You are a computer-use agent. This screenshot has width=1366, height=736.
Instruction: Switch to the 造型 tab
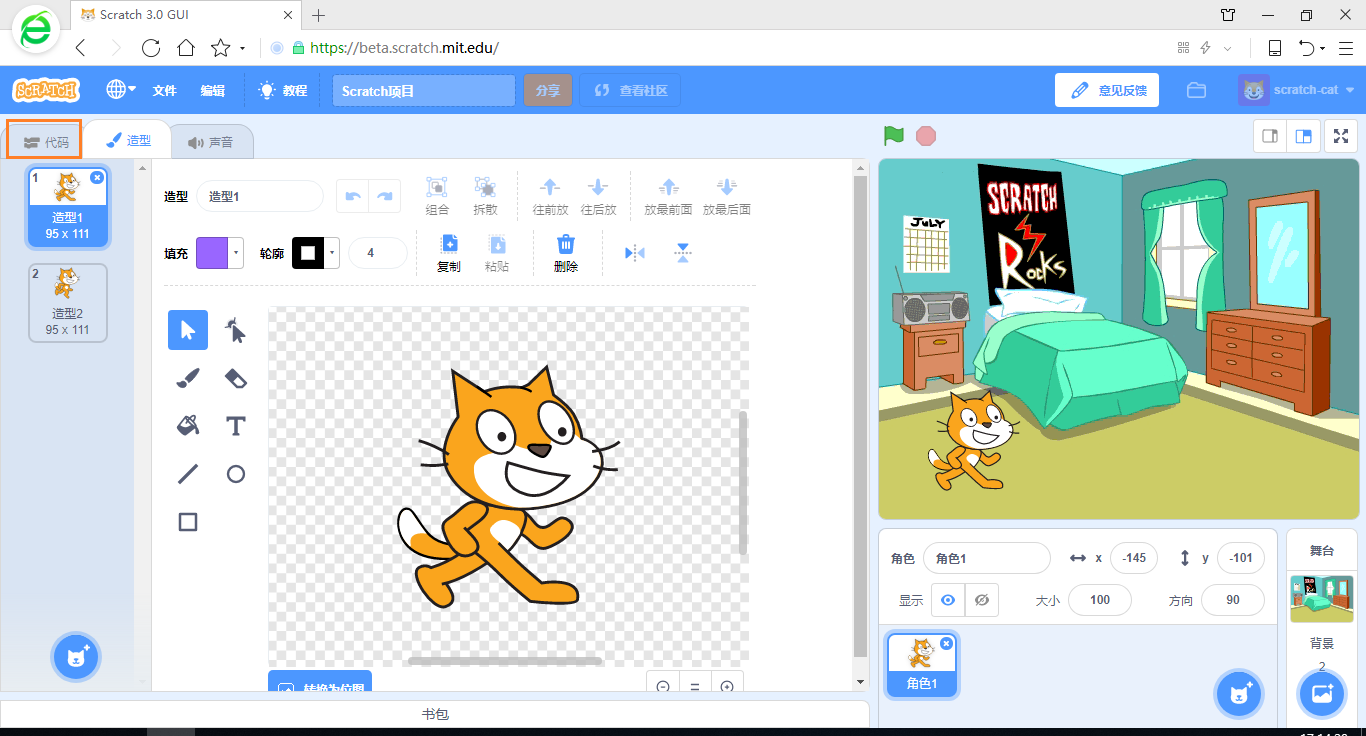coord(128,140)
